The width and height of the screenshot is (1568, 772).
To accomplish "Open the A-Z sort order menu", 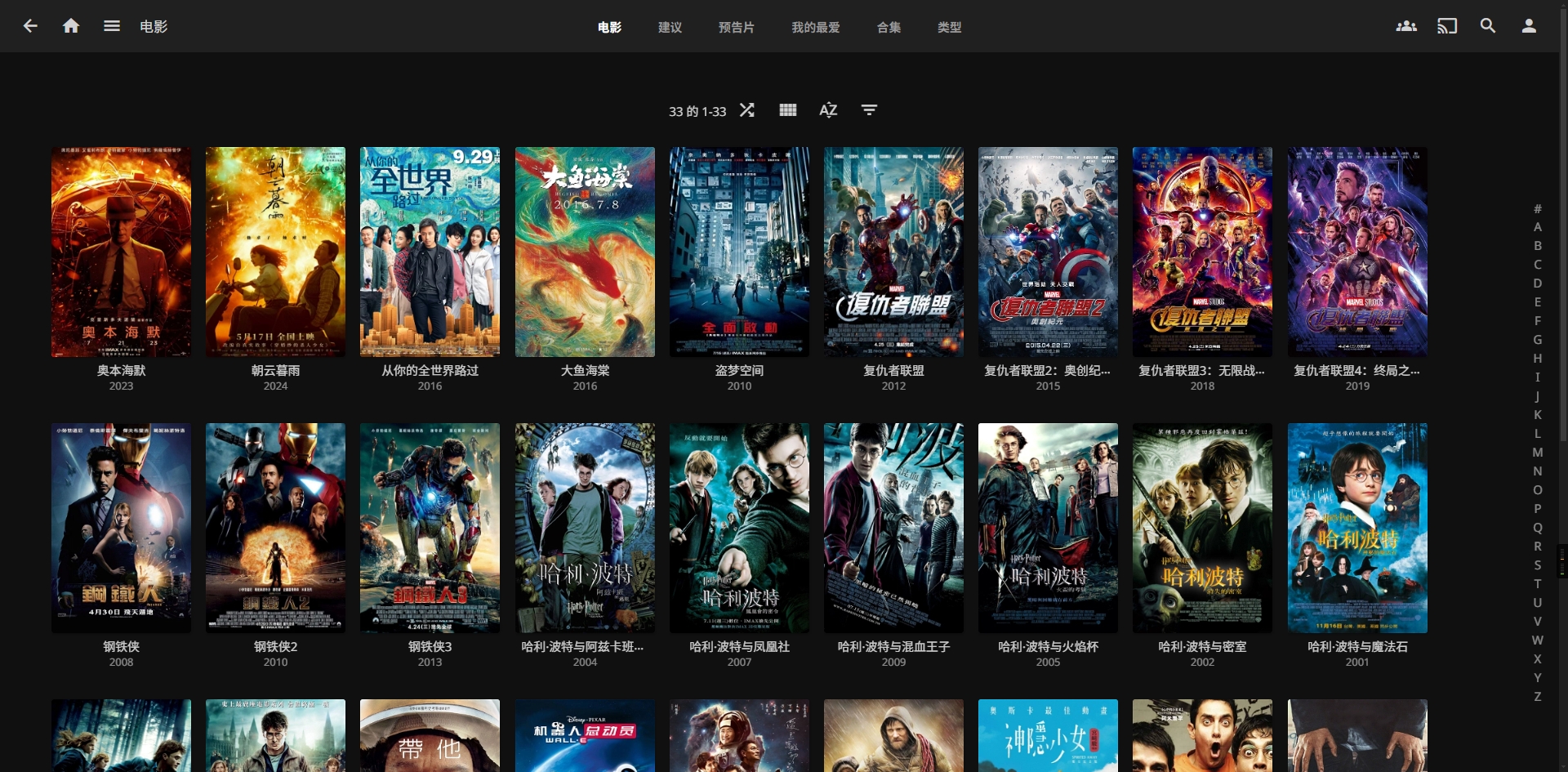I will (x=828, y=110).
